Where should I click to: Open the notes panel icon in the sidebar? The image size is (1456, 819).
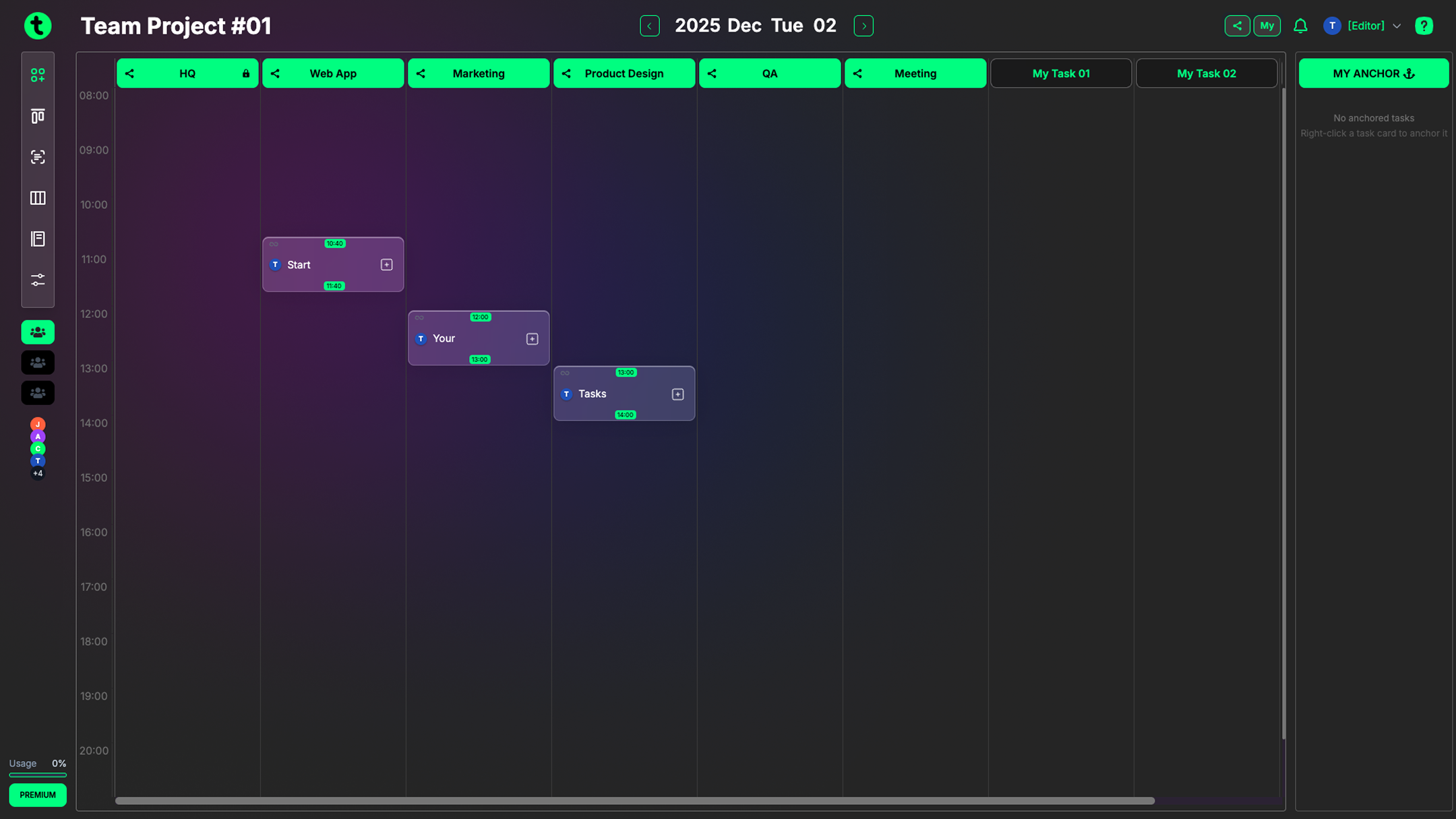point(38,239)
